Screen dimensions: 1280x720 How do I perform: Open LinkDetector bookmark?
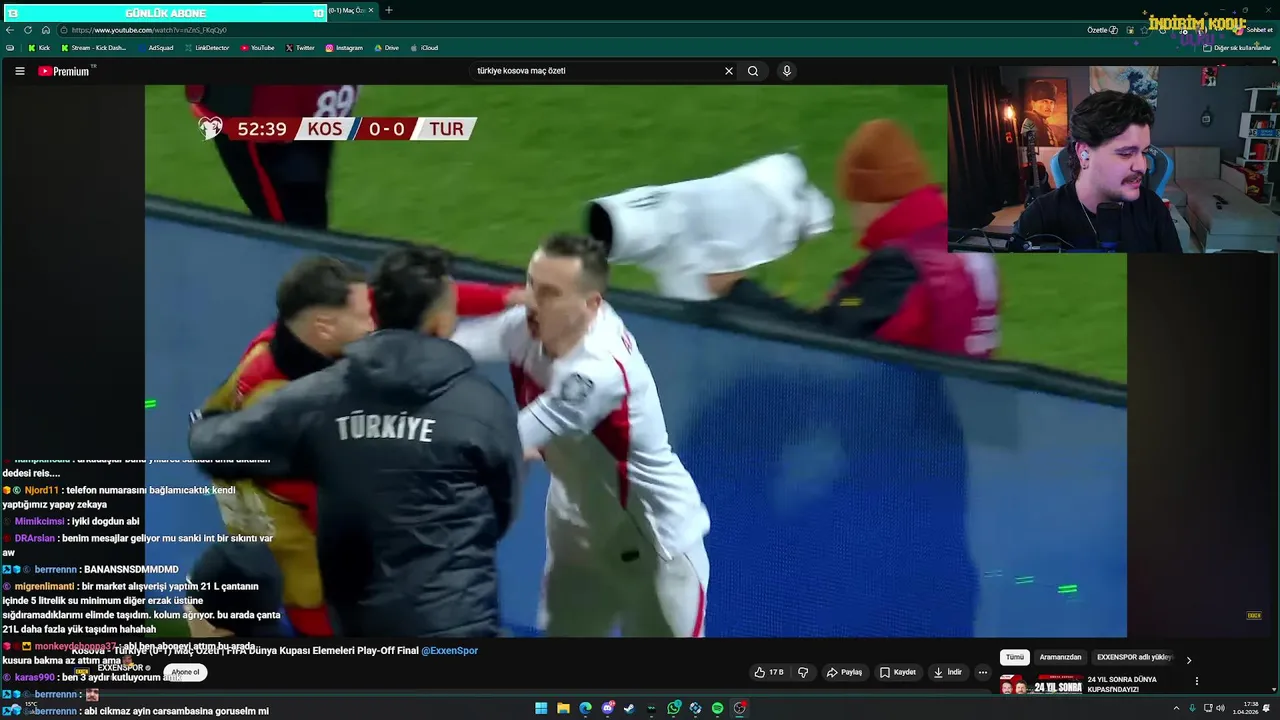(x=207, y=48)
